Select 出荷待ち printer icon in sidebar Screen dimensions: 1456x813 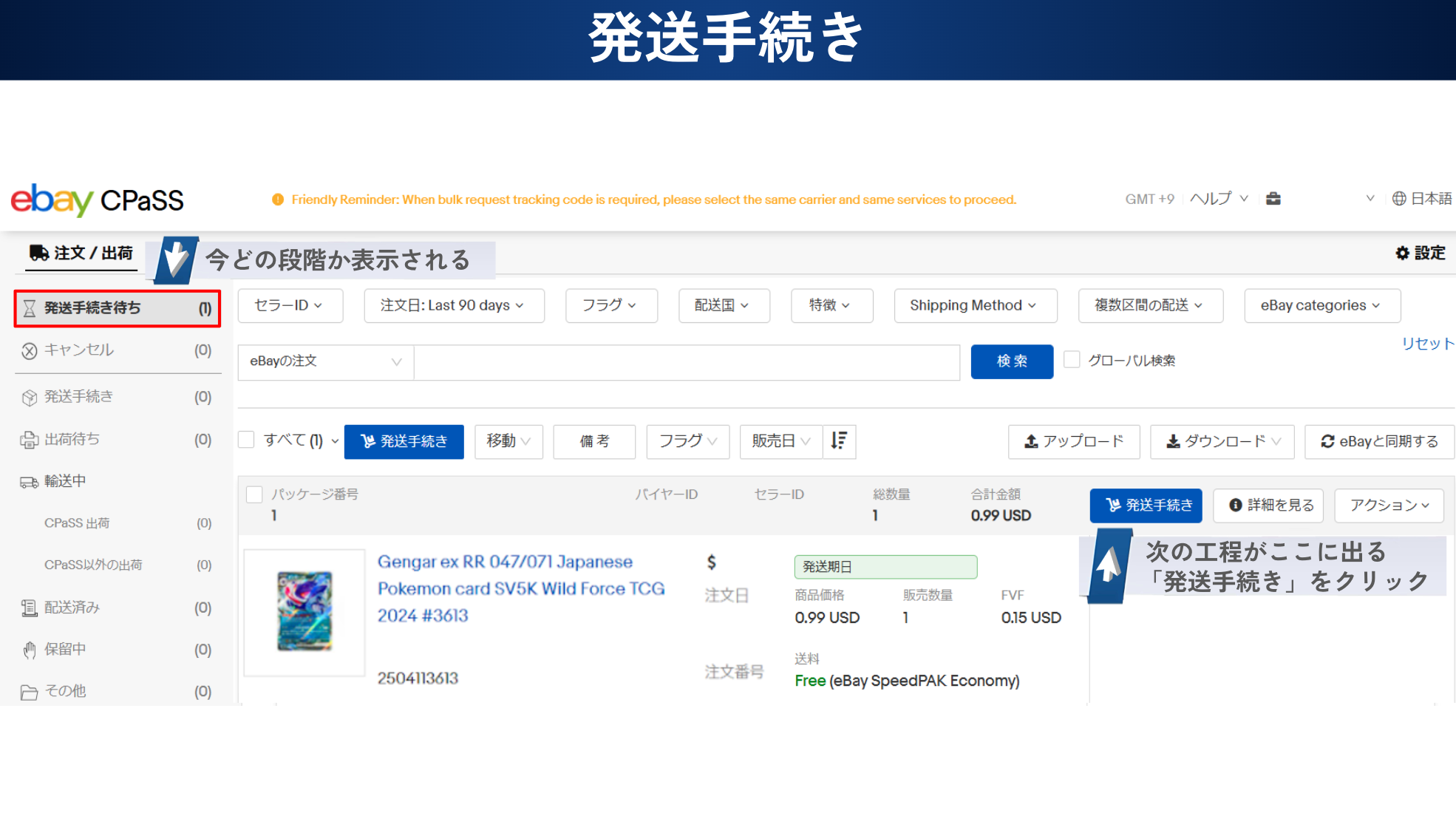pos(29,440)
